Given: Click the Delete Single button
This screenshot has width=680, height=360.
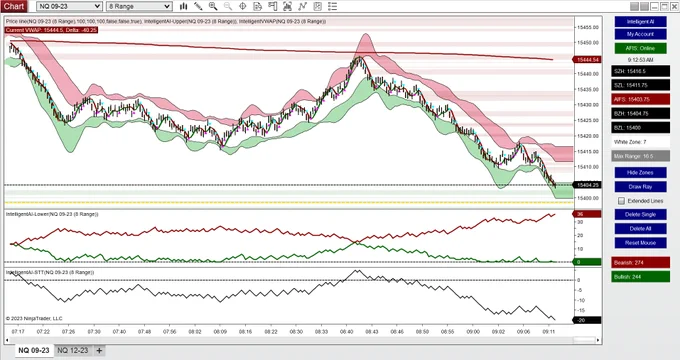Looking at the screenshot, I should click(x=641, y=215).
